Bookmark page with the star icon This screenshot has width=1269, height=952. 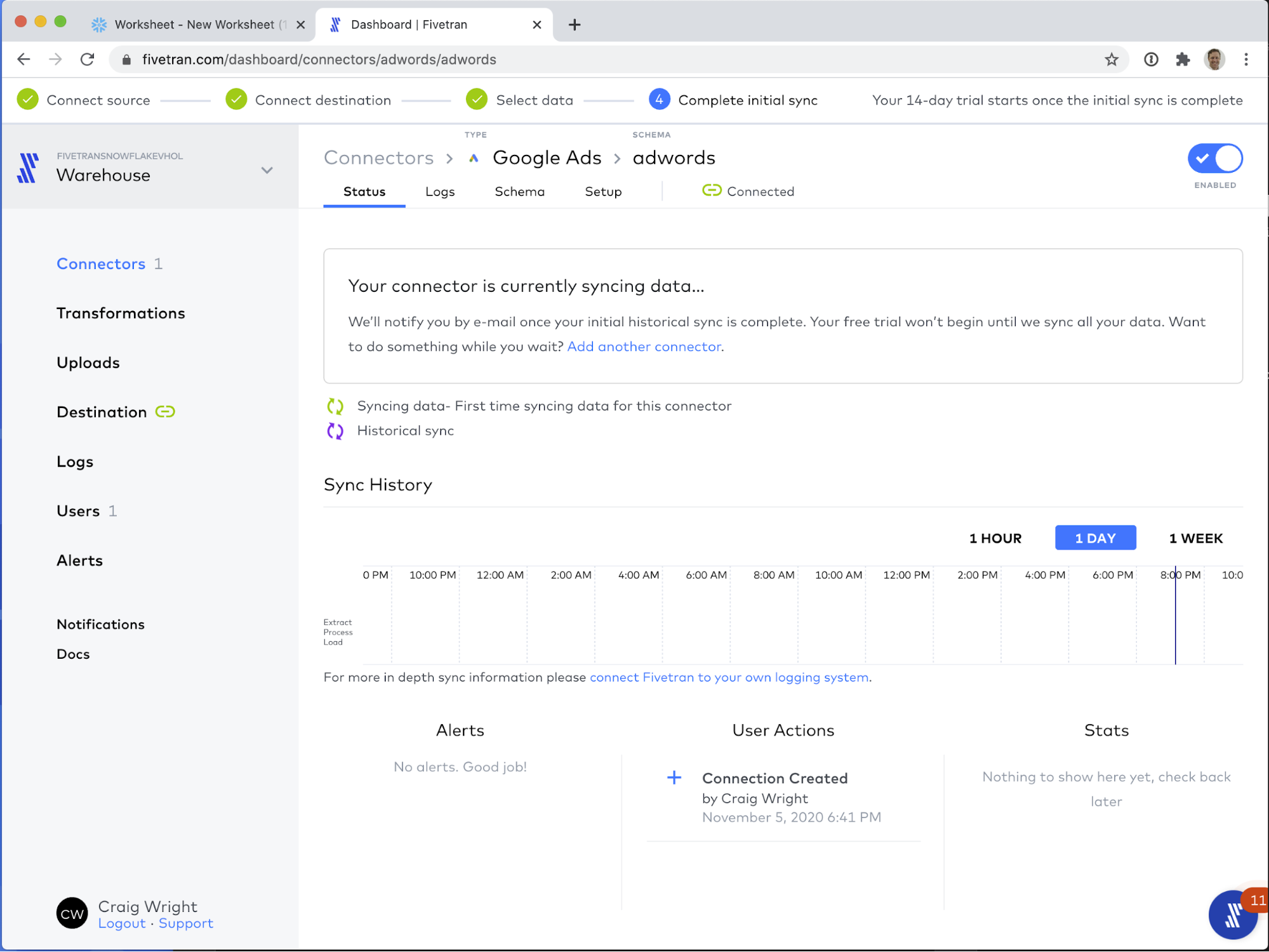coord(1111,60)
